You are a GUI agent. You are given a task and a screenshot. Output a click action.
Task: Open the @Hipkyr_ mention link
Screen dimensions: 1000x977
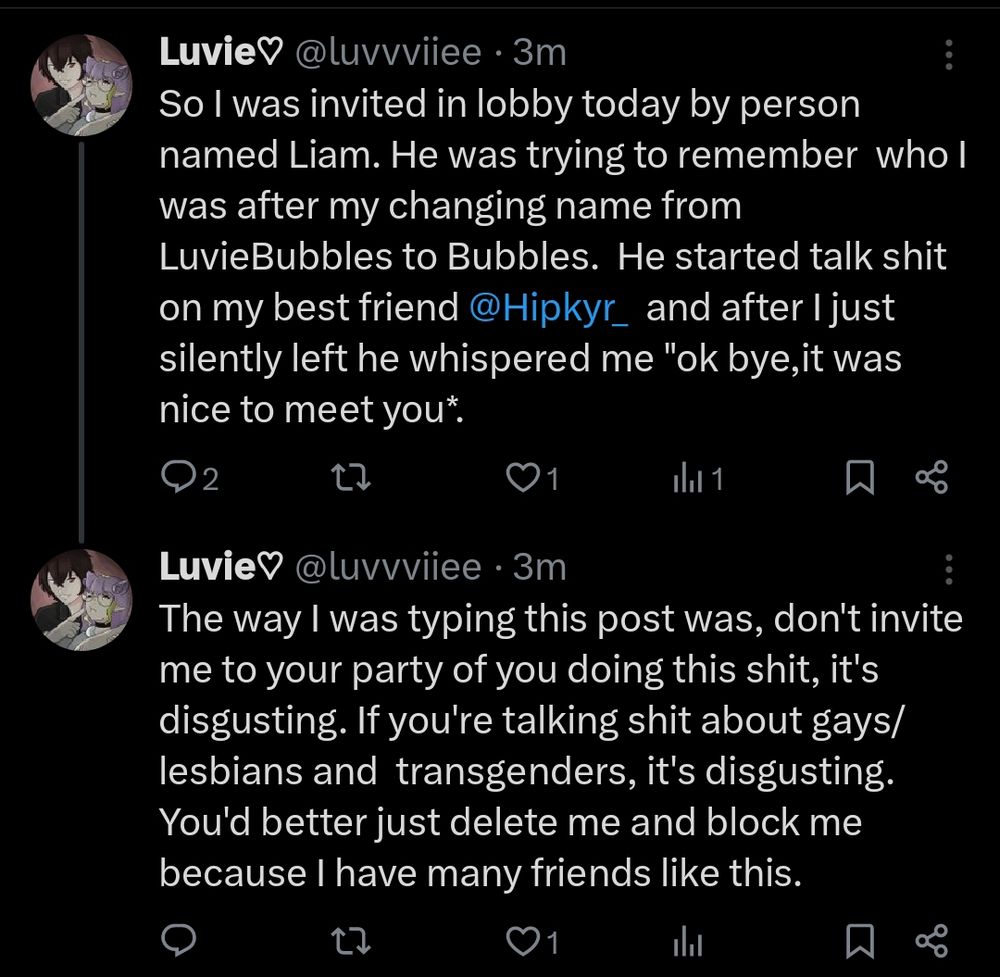(548, 309)
